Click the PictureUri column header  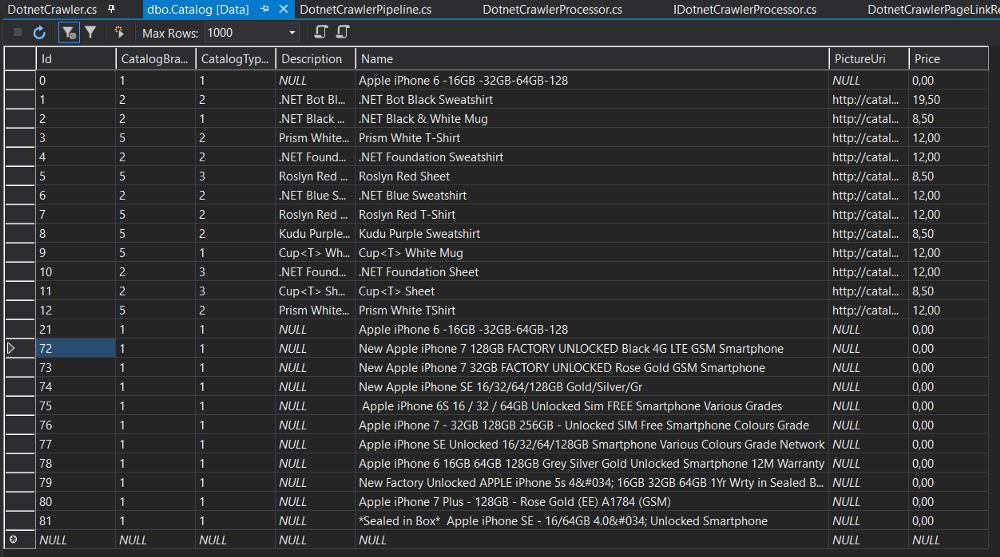(x=869, y=59)
